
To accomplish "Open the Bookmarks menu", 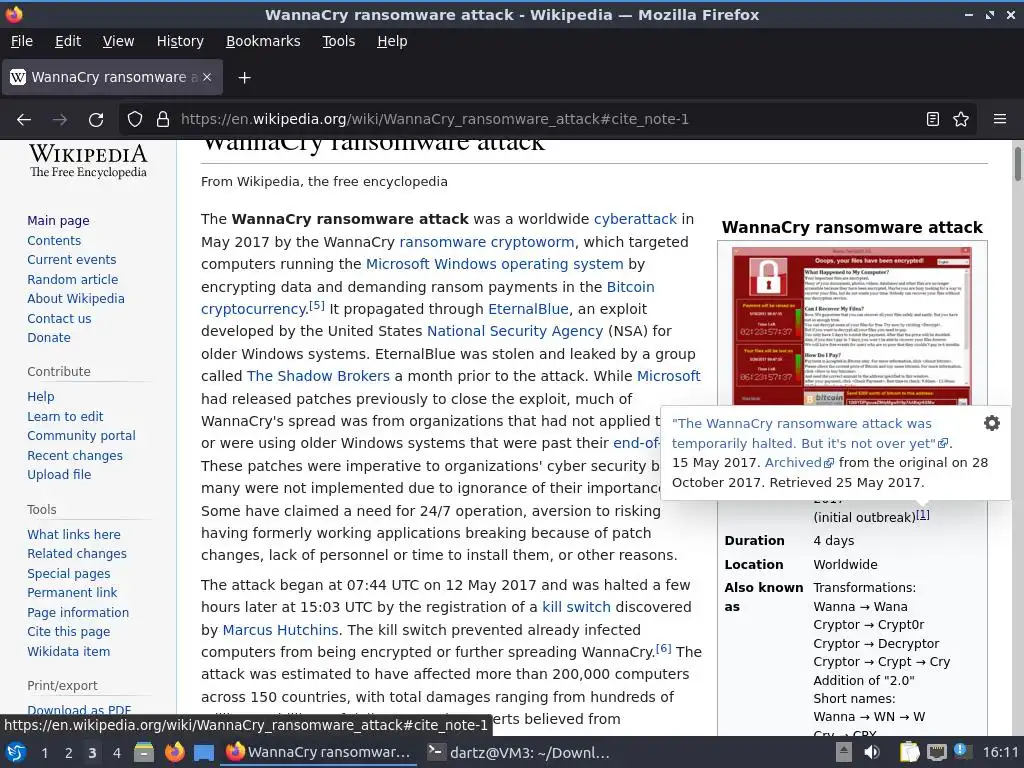I will [x=263, y=41].
